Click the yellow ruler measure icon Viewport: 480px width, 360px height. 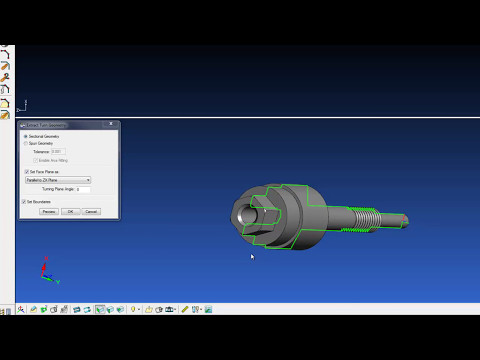pyautogui.click(x=185, y=309)
